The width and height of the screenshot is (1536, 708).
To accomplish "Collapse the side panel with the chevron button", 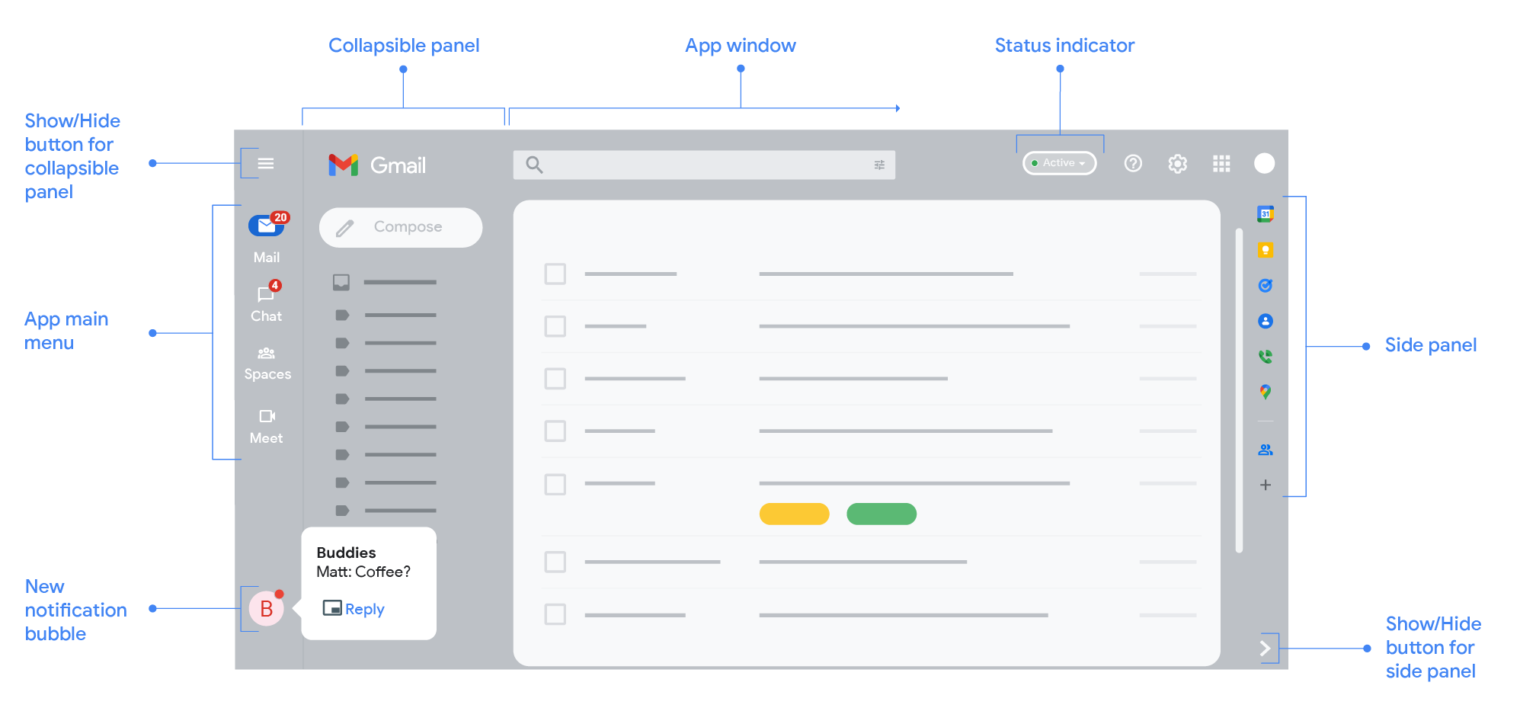I will click(1265, 648).
